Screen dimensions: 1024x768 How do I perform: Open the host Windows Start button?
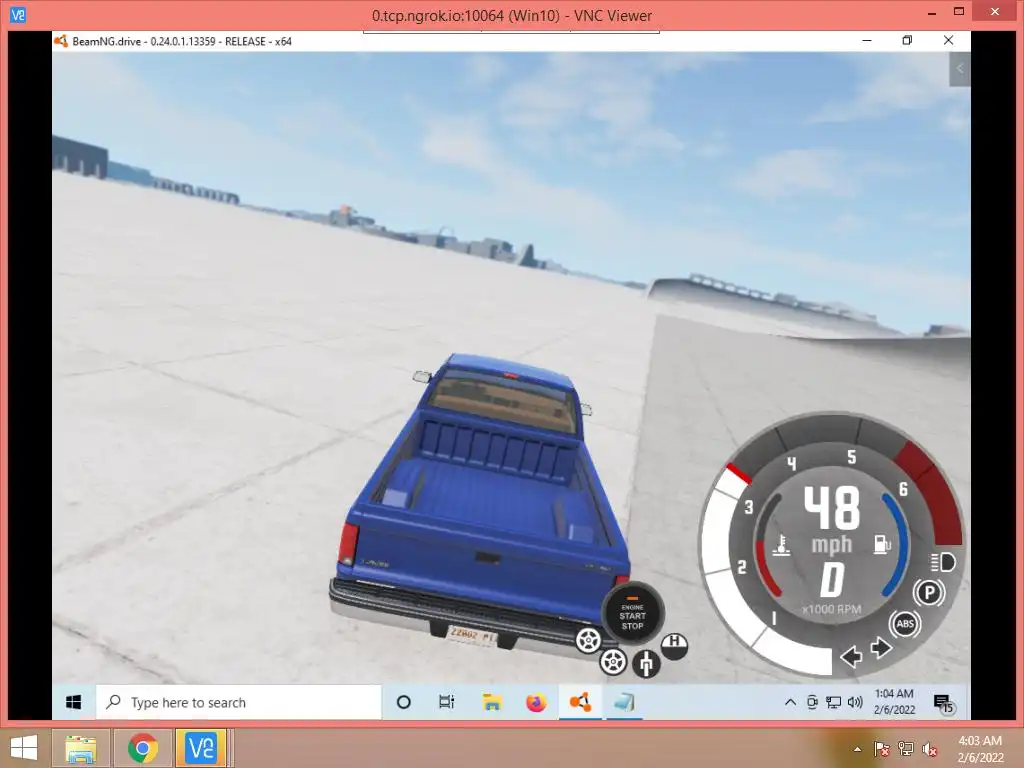click(24, 748)
